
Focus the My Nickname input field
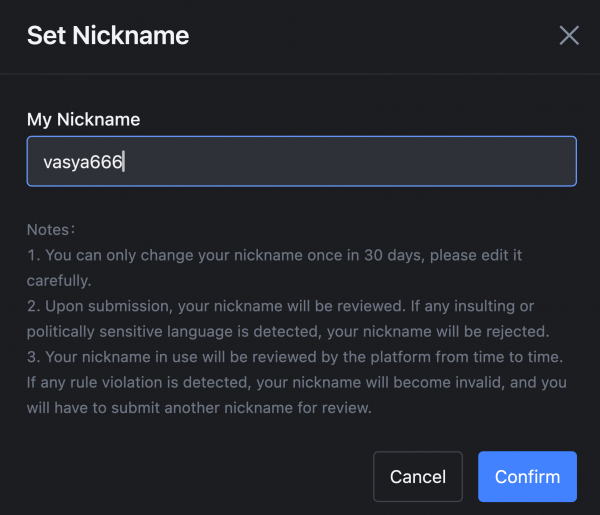(300, 161)
